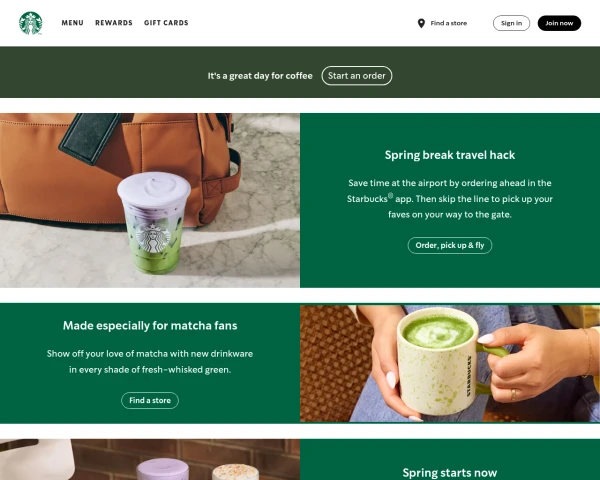The height and width of the screenshot is (480, 600).
Task: Click the spring drinks photo at bottom
Action: (150, 459)
